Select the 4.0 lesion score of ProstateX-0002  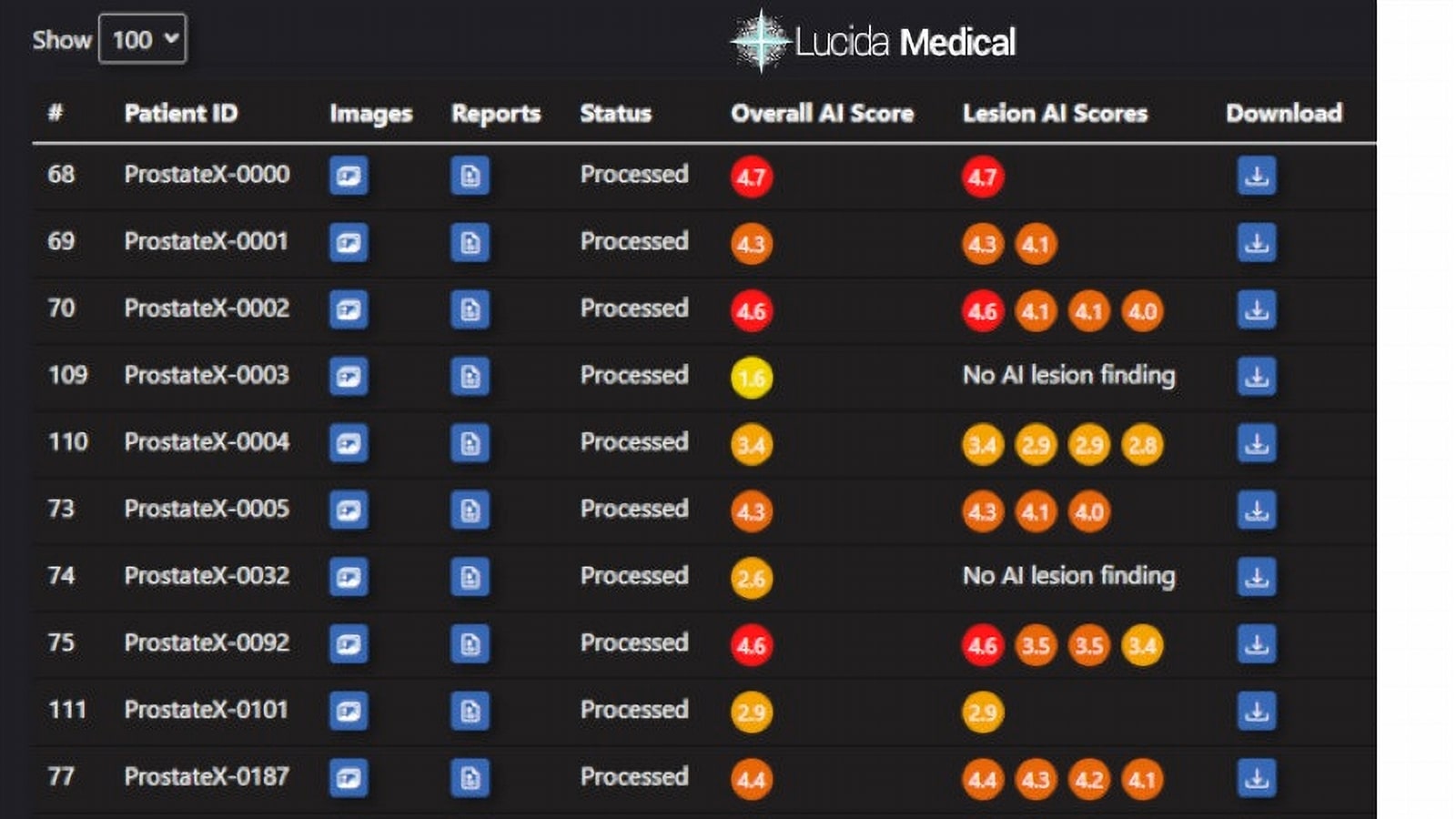coord(1142,311)
